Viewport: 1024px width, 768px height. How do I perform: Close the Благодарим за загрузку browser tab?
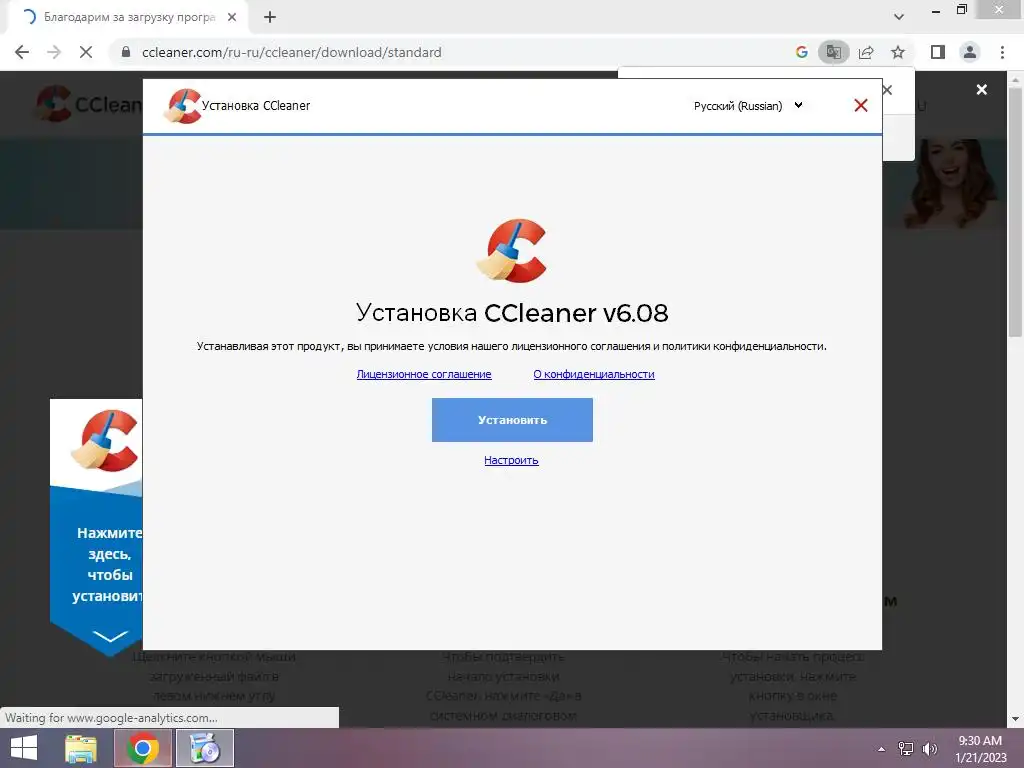tap(232, 18)
